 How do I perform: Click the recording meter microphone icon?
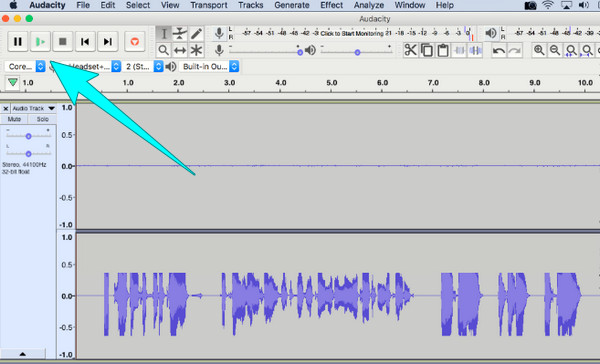point(219,33)
